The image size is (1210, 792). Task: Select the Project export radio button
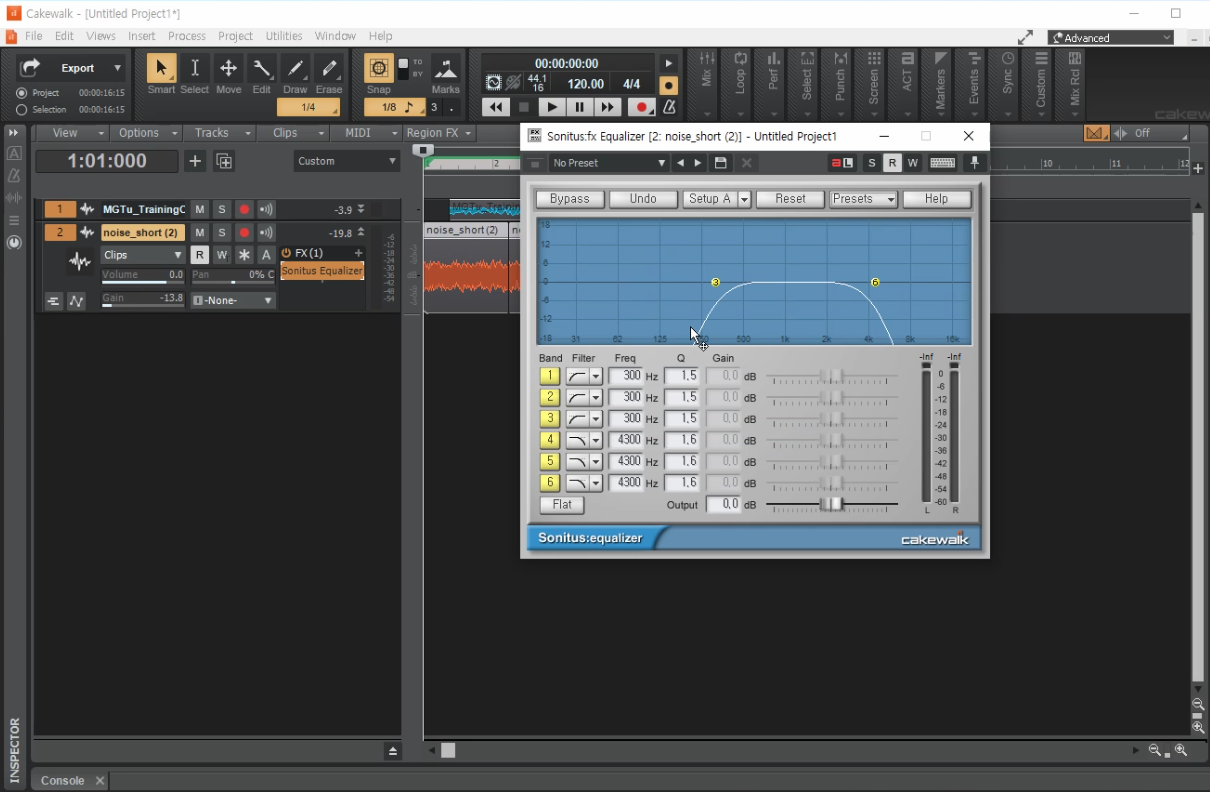[x=21, y=93]
